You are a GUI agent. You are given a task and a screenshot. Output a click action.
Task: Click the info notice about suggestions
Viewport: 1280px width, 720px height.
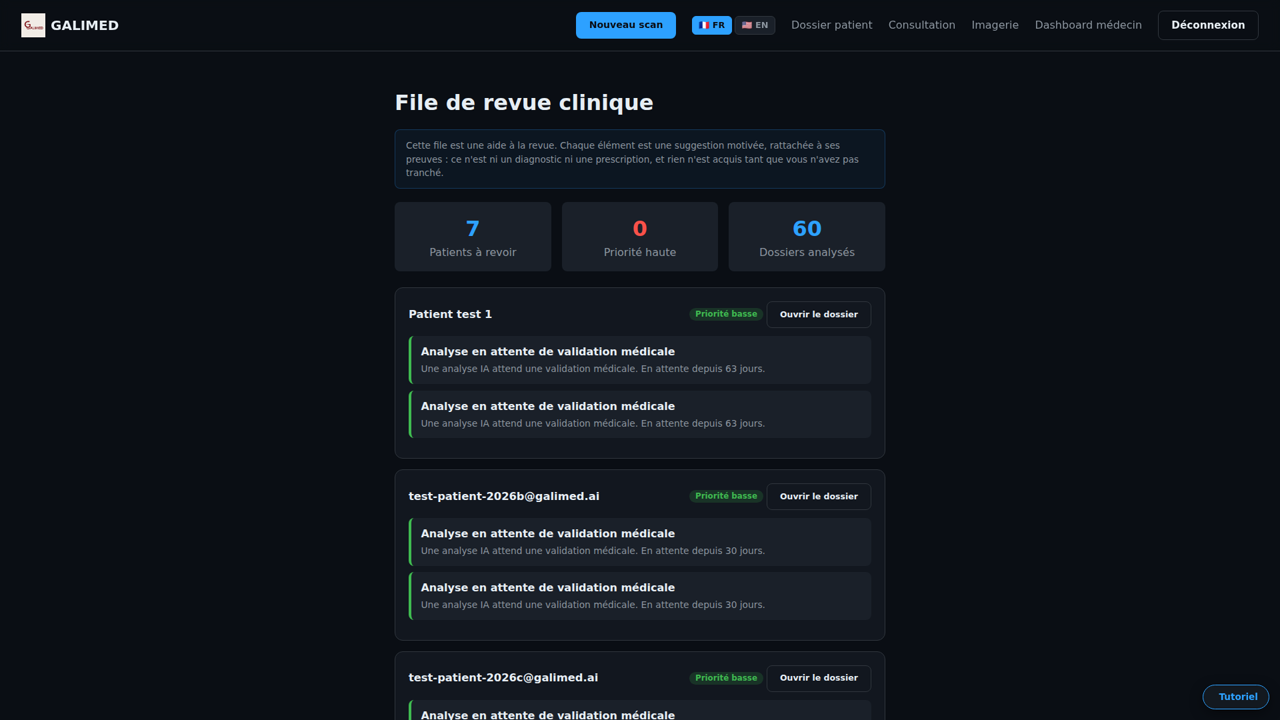pos(640,159)
